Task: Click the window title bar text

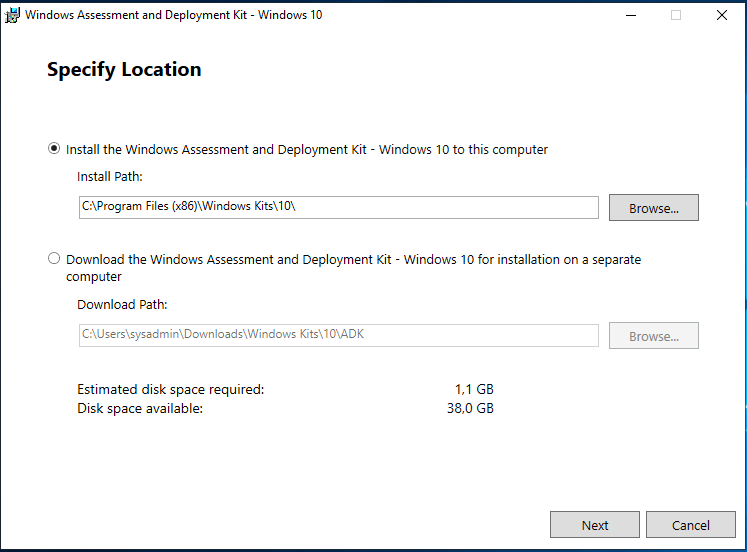Action: pyautogui.click(x=173, y=15)
